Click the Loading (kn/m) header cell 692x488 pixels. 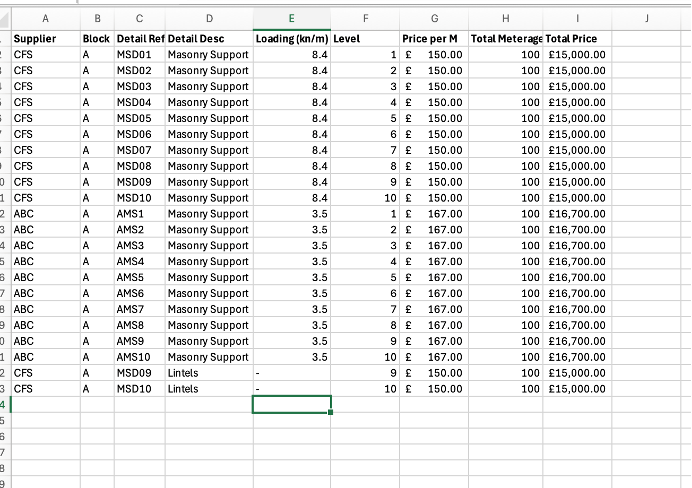[292, 39]
